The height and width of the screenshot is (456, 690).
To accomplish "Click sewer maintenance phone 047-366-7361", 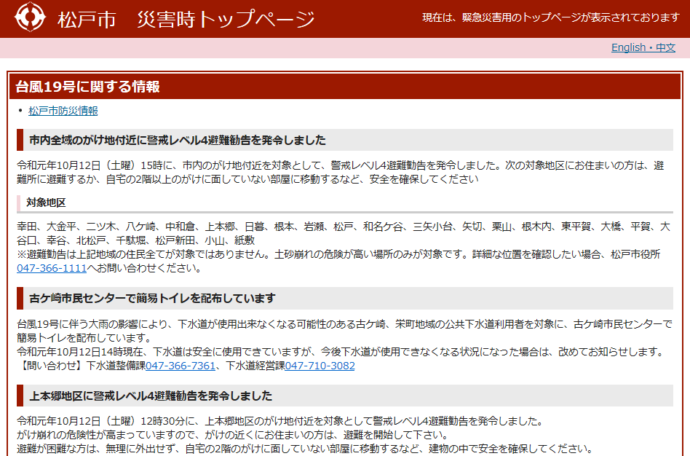I will point(180,366).
